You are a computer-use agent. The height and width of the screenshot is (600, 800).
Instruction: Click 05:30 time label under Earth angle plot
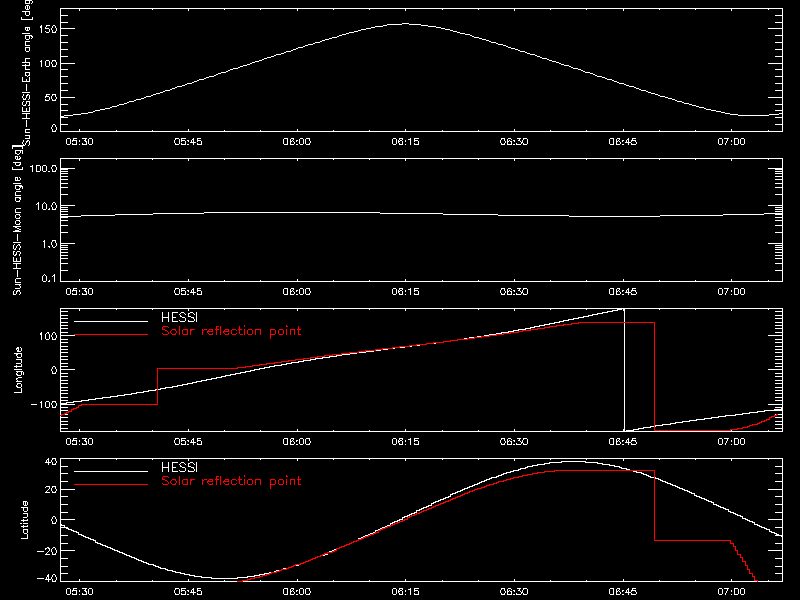80,142
